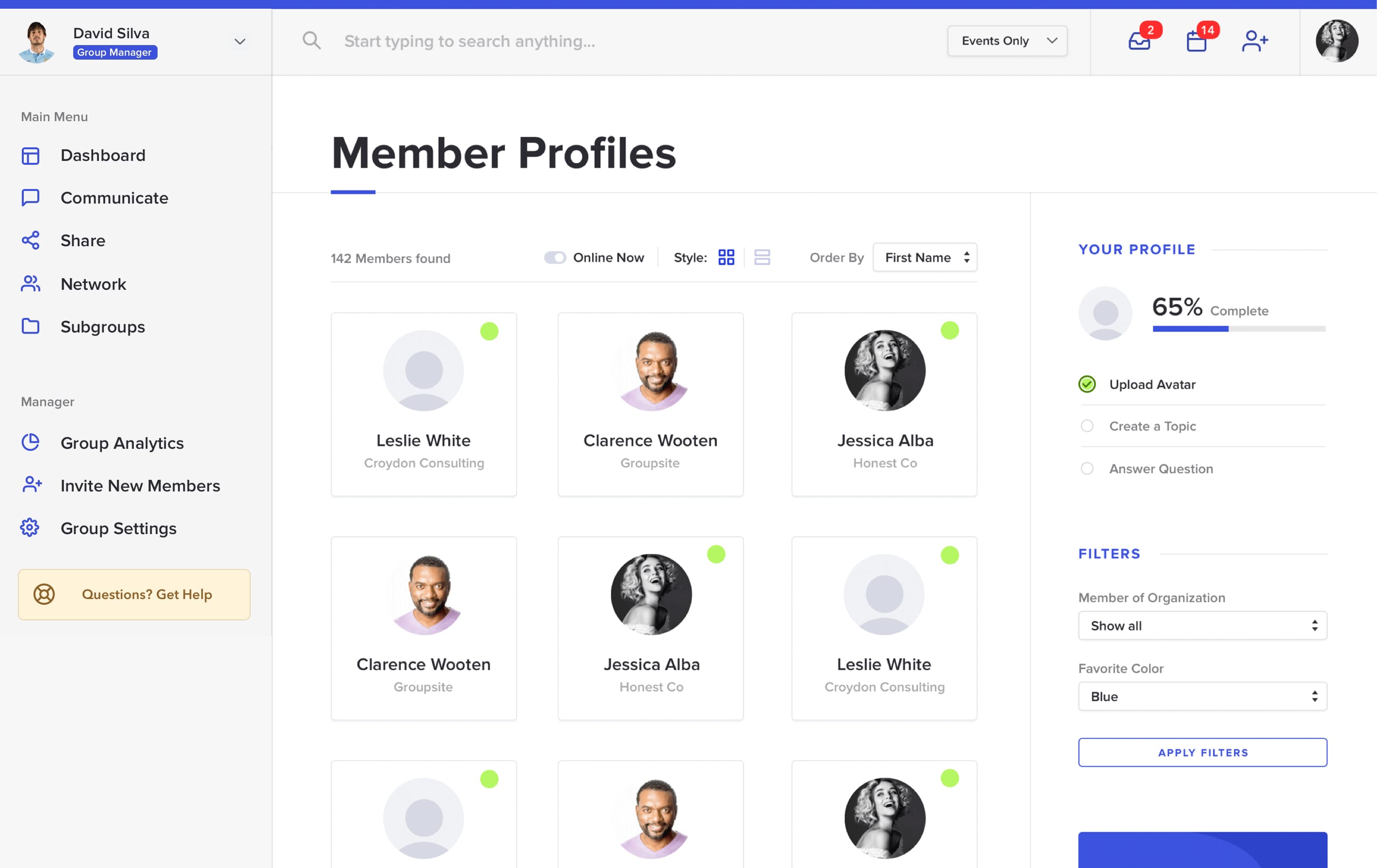
Task: Switch to list view style icon
Action: point(762,257)
